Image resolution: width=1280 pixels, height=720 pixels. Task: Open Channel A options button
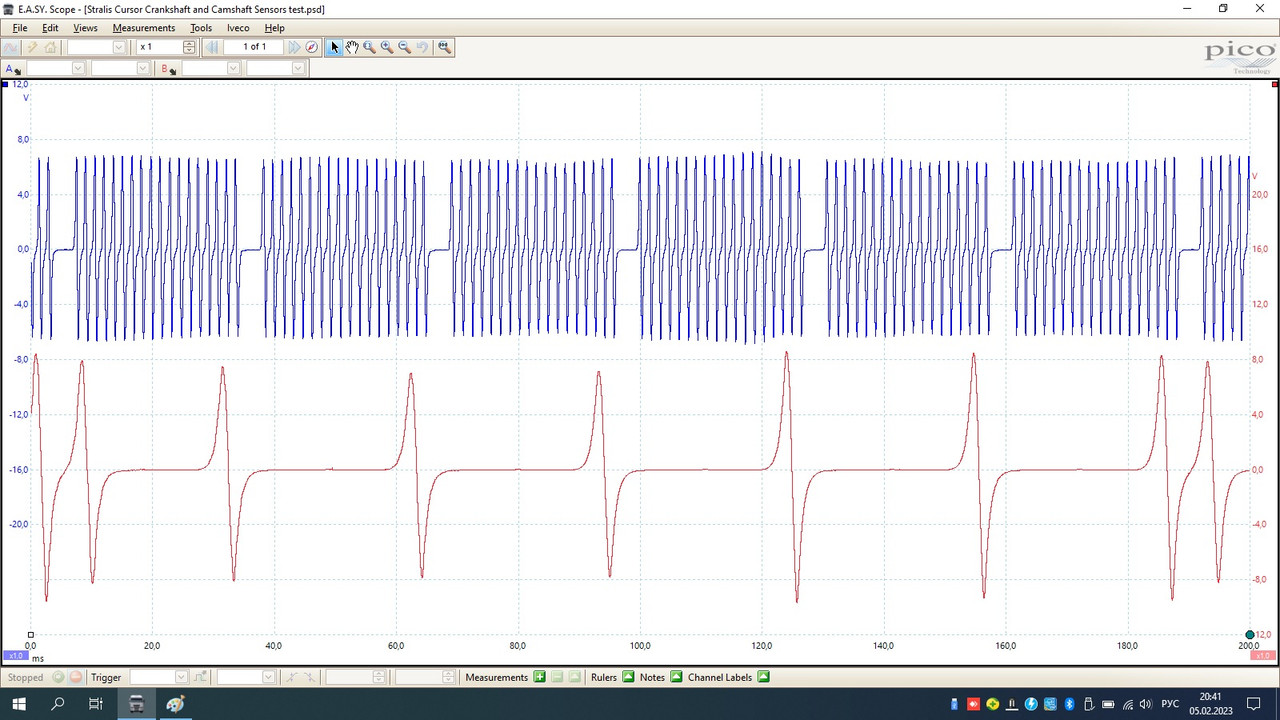tap(13, 68)
